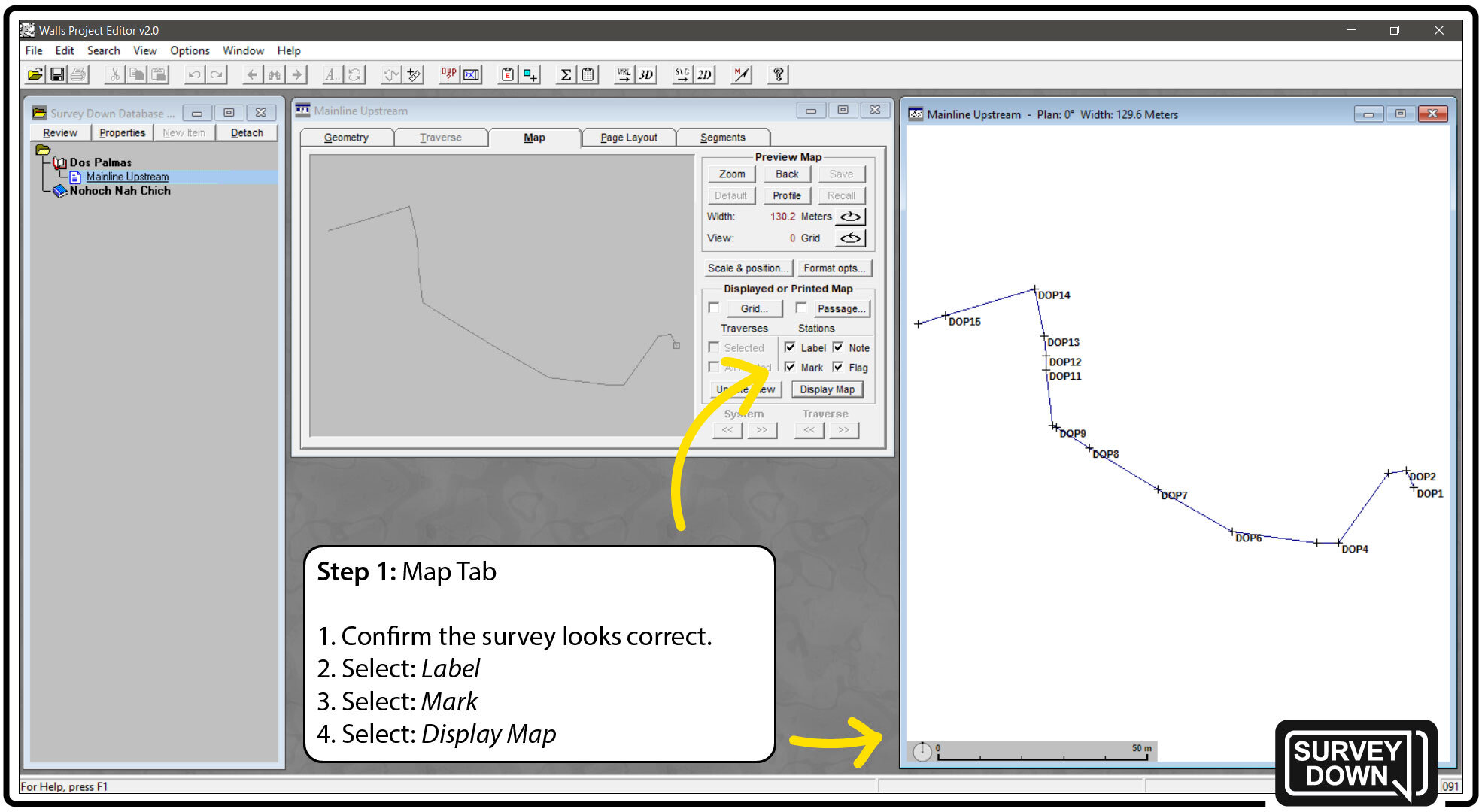
Task: Switch to the Page Layout tab
Action: click(629, 138)
